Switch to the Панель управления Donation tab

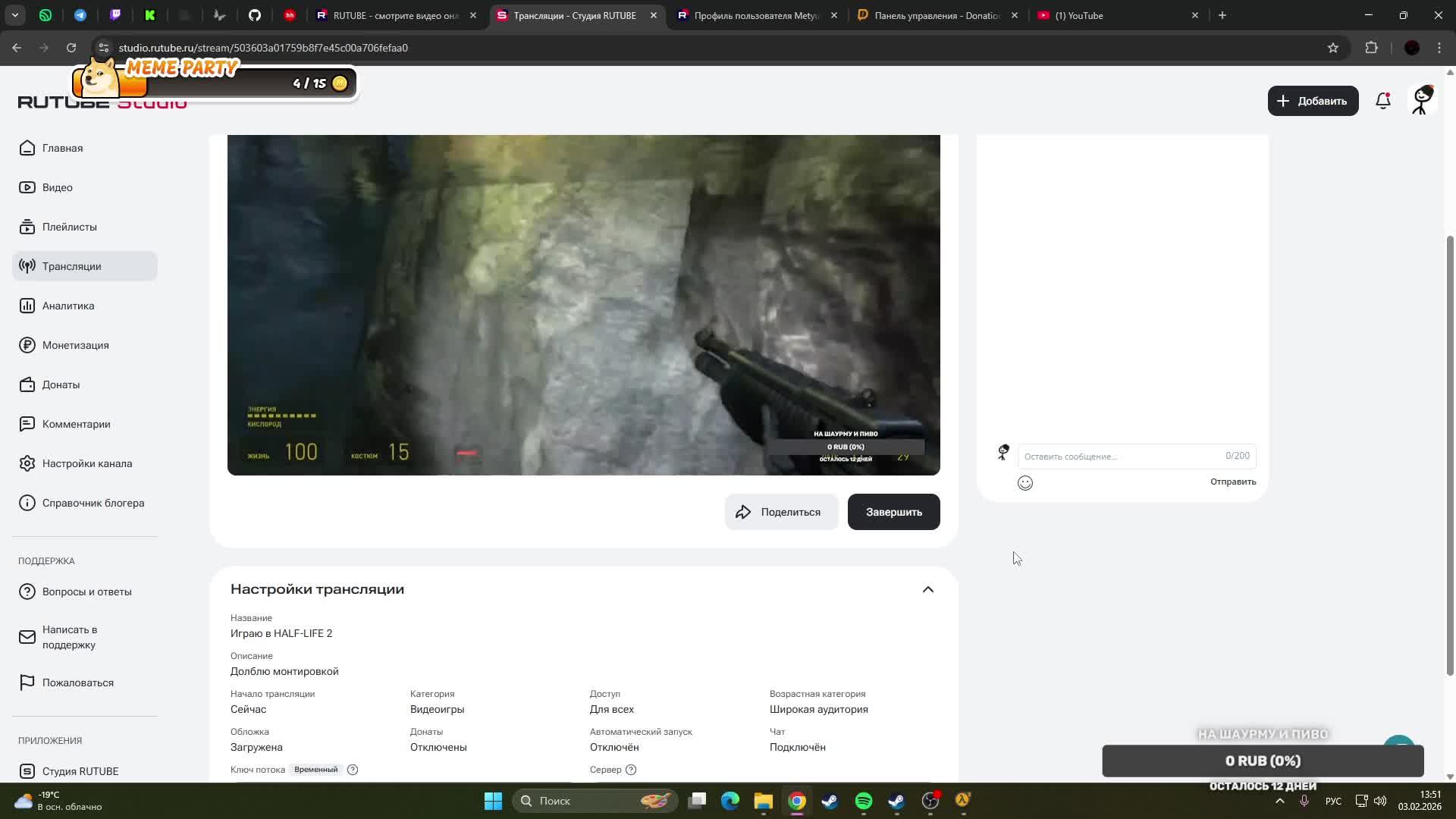(x=937, y=15)
